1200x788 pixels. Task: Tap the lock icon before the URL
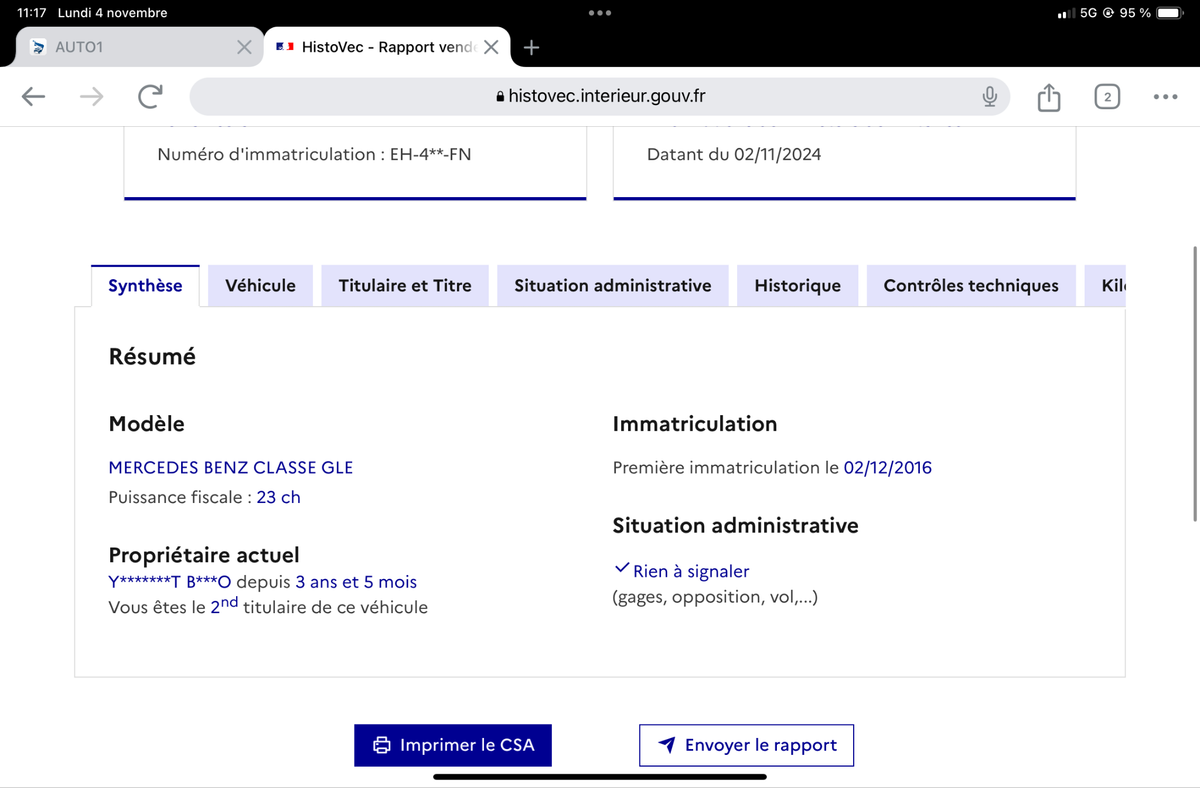coord(501,97)
